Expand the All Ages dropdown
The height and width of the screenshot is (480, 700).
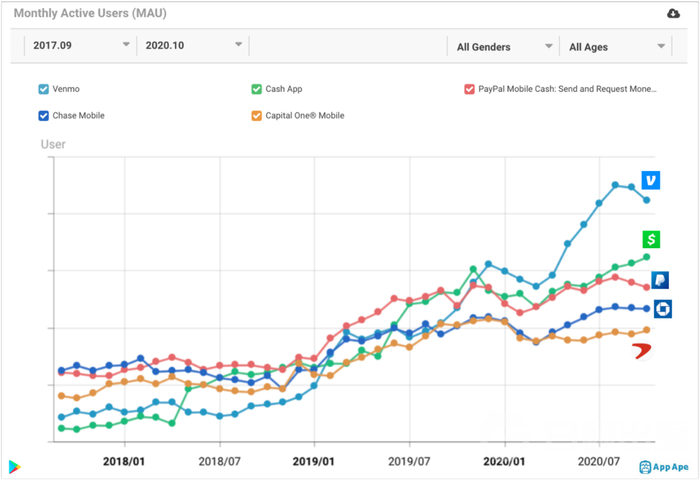click(x=616, y=46)
